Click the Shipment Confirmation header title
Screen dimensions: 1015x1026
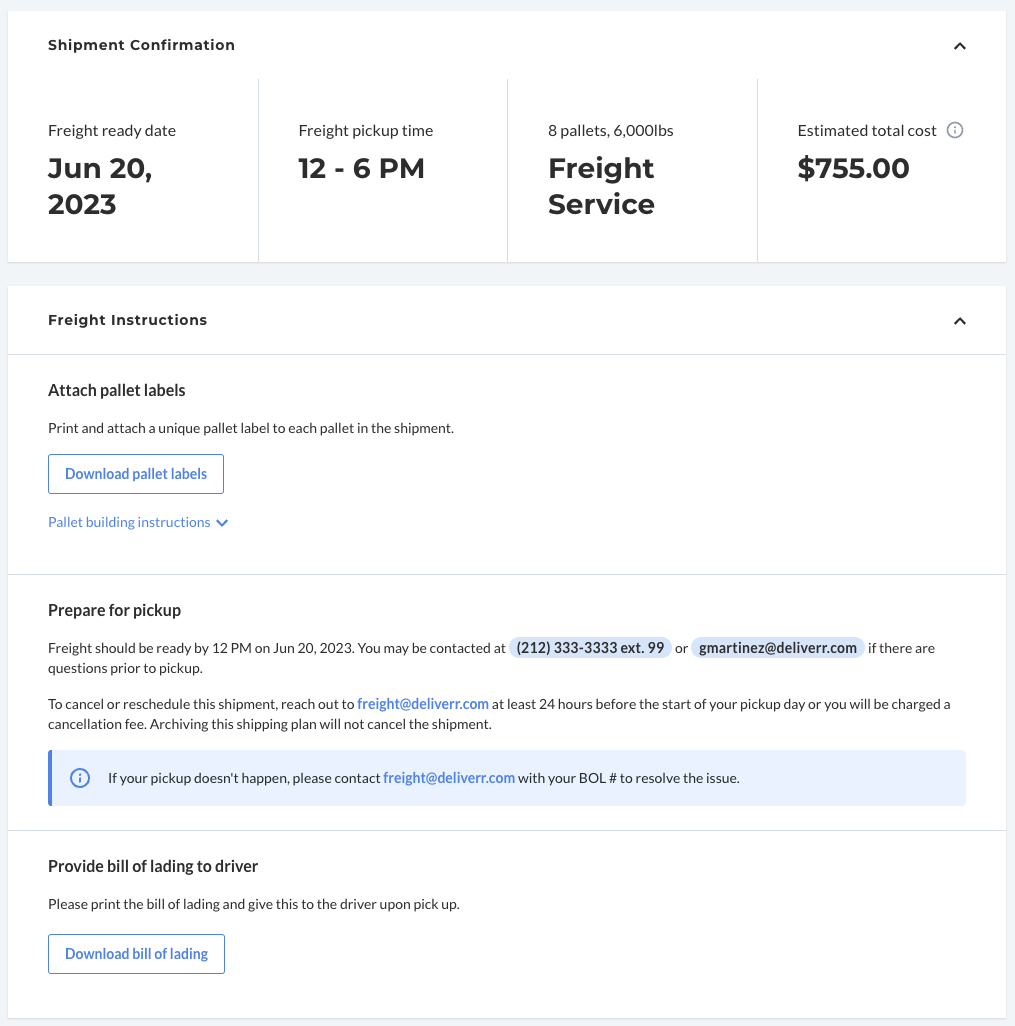pyautogui.click(x=141, y=45)
